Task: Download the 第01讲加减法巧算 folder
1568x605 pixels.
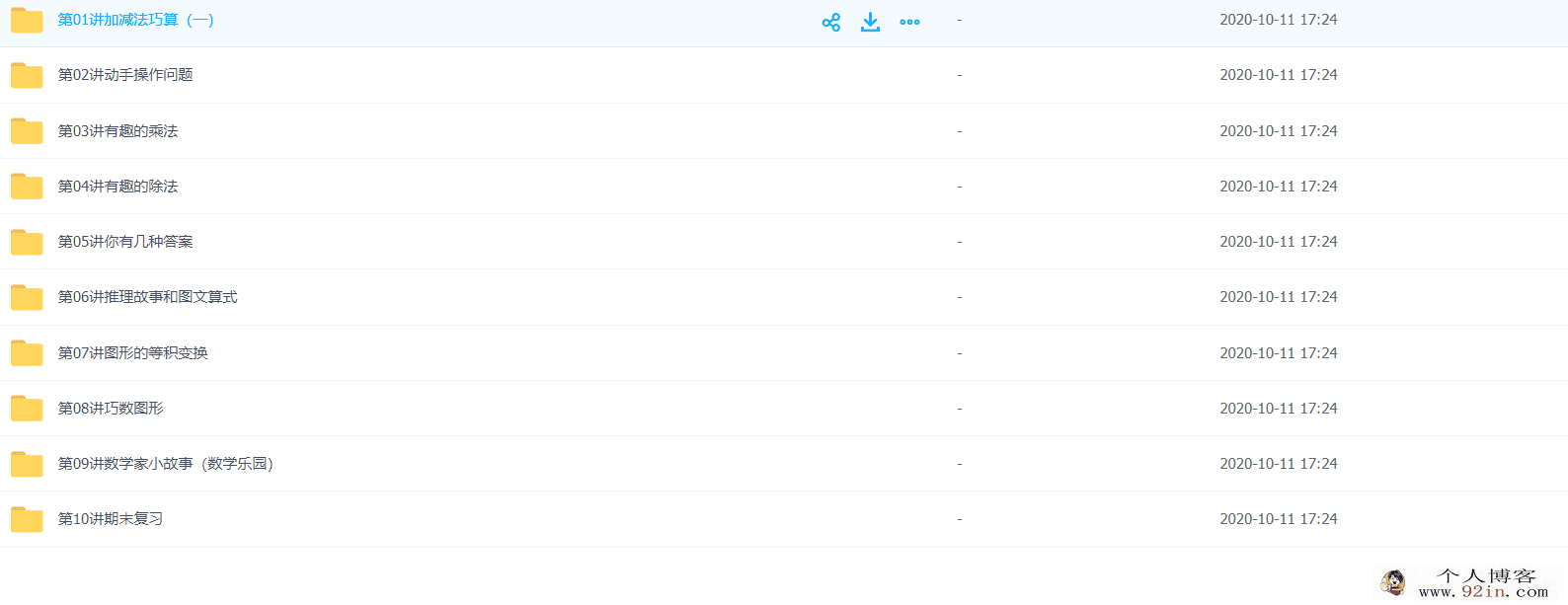Action: pyautogui.click(x=870, y=22)
